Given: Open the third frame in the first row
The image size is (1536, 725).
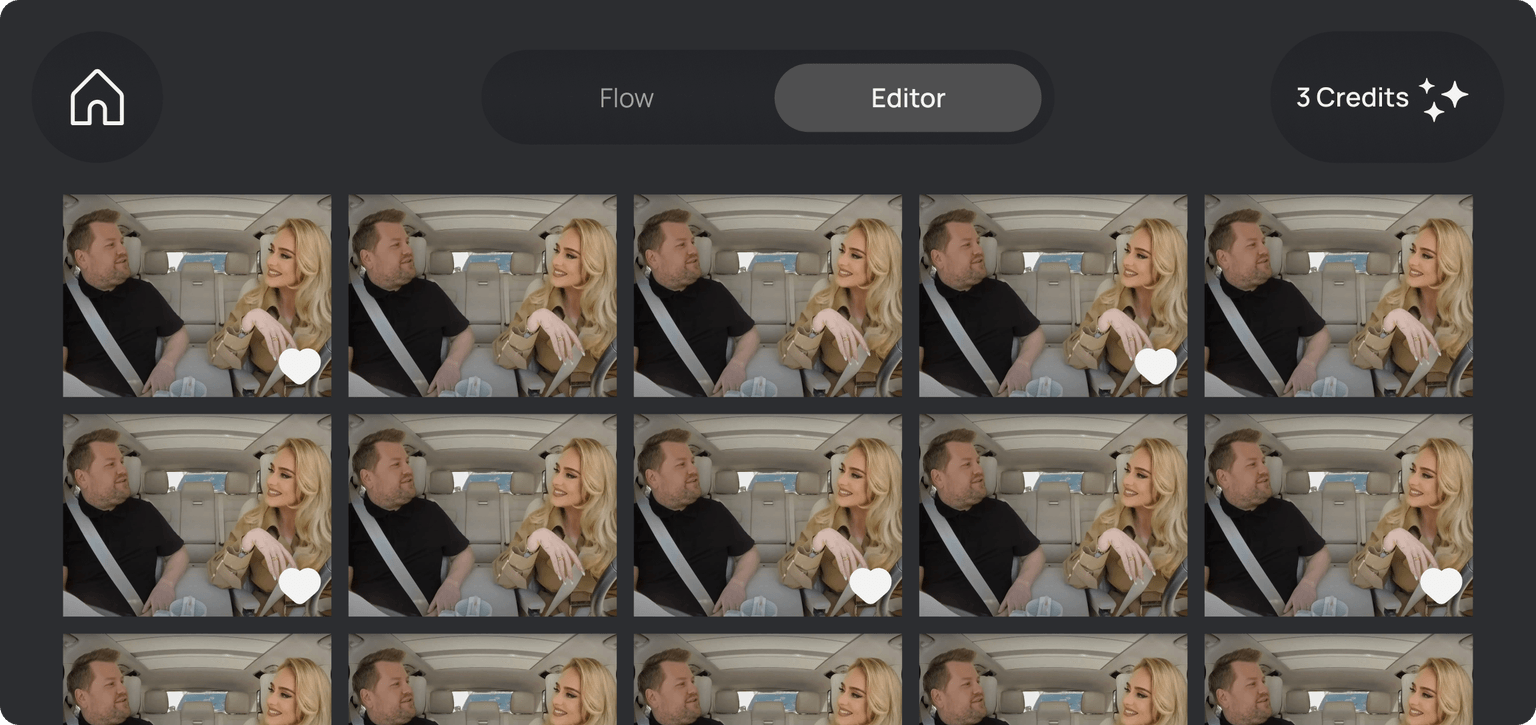Looking at the screenshot, I should [x=767, y=296].
